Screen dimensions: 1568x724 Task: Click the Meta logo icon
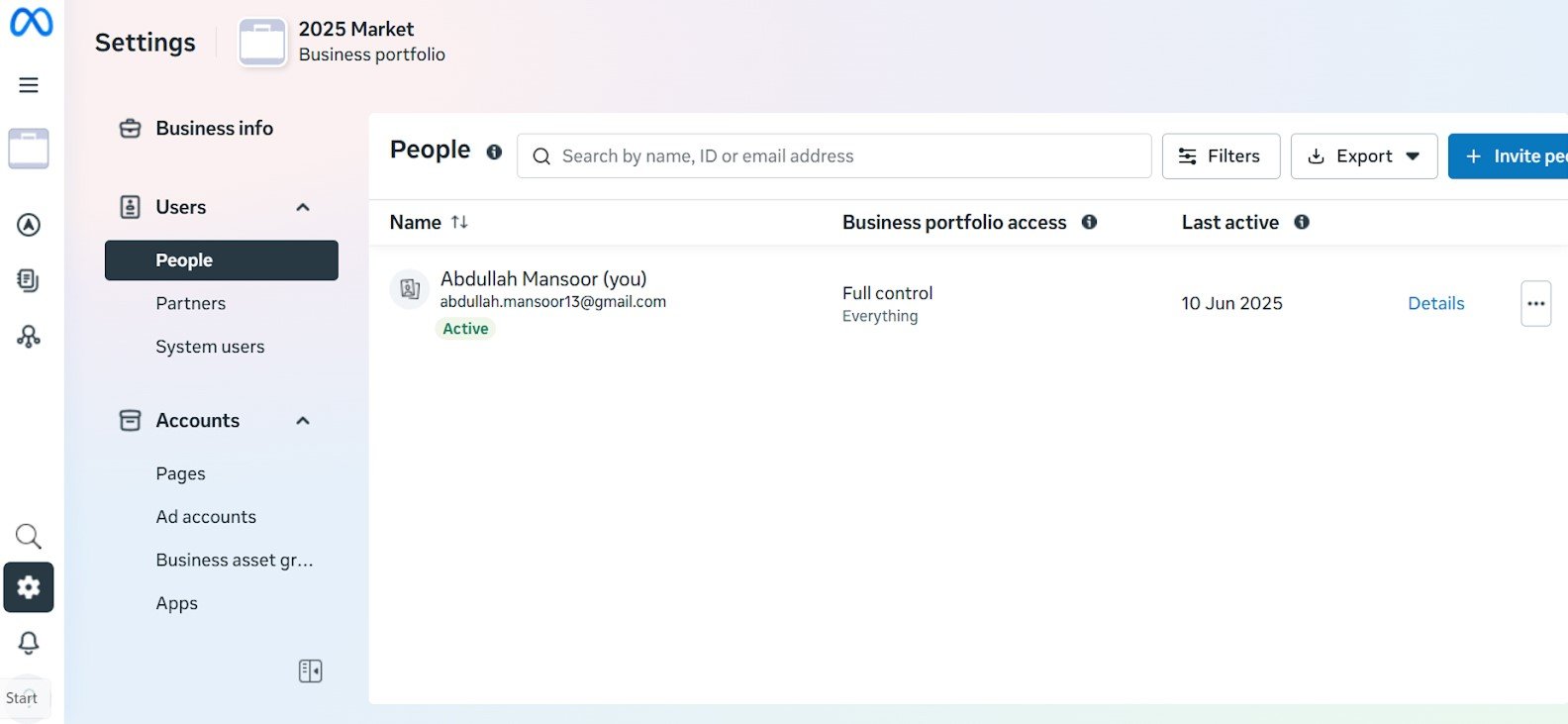pos(31,22)
